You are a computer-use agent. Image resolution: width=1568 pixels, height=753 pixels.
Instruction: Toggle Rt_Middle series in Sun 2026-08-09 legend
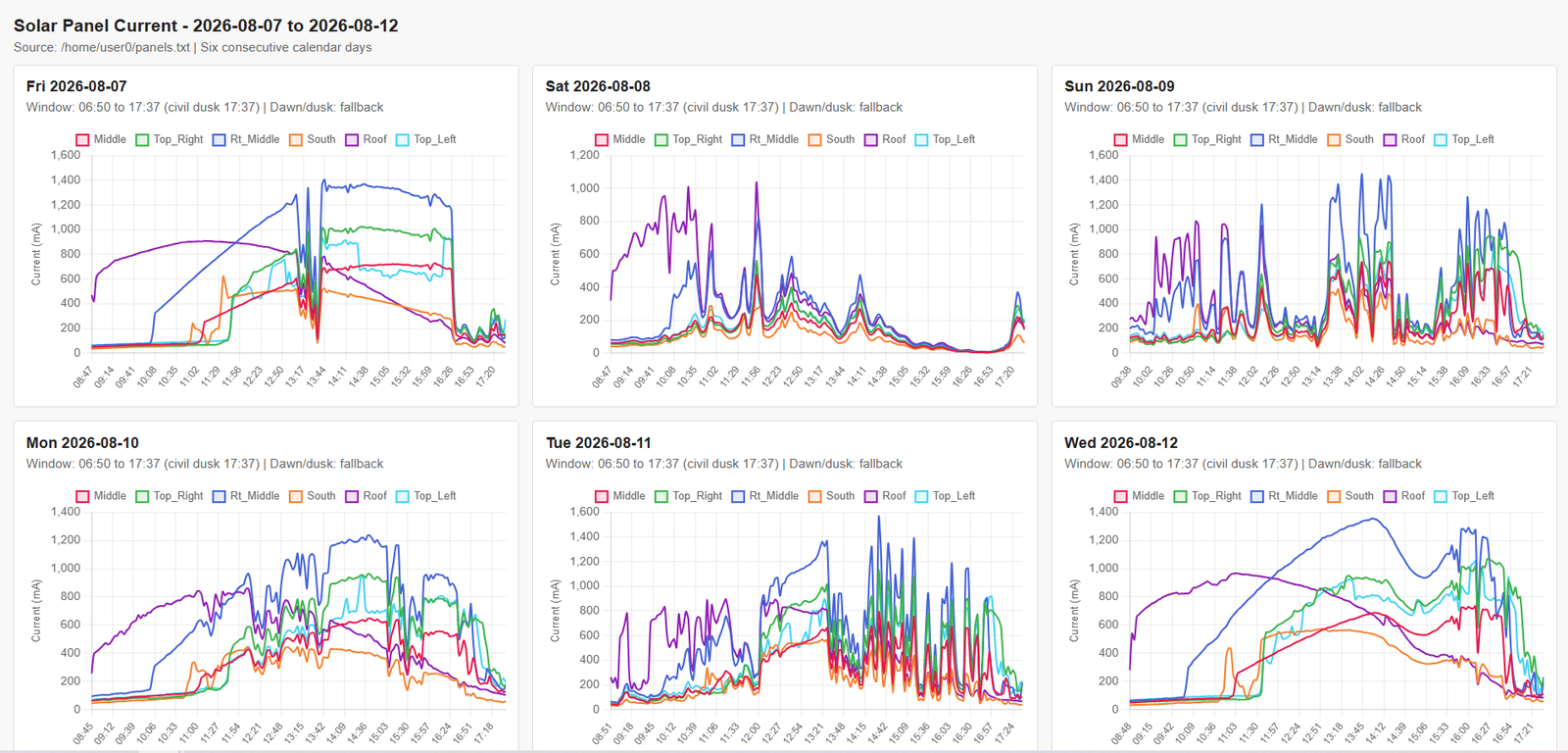click(1285, 139)
